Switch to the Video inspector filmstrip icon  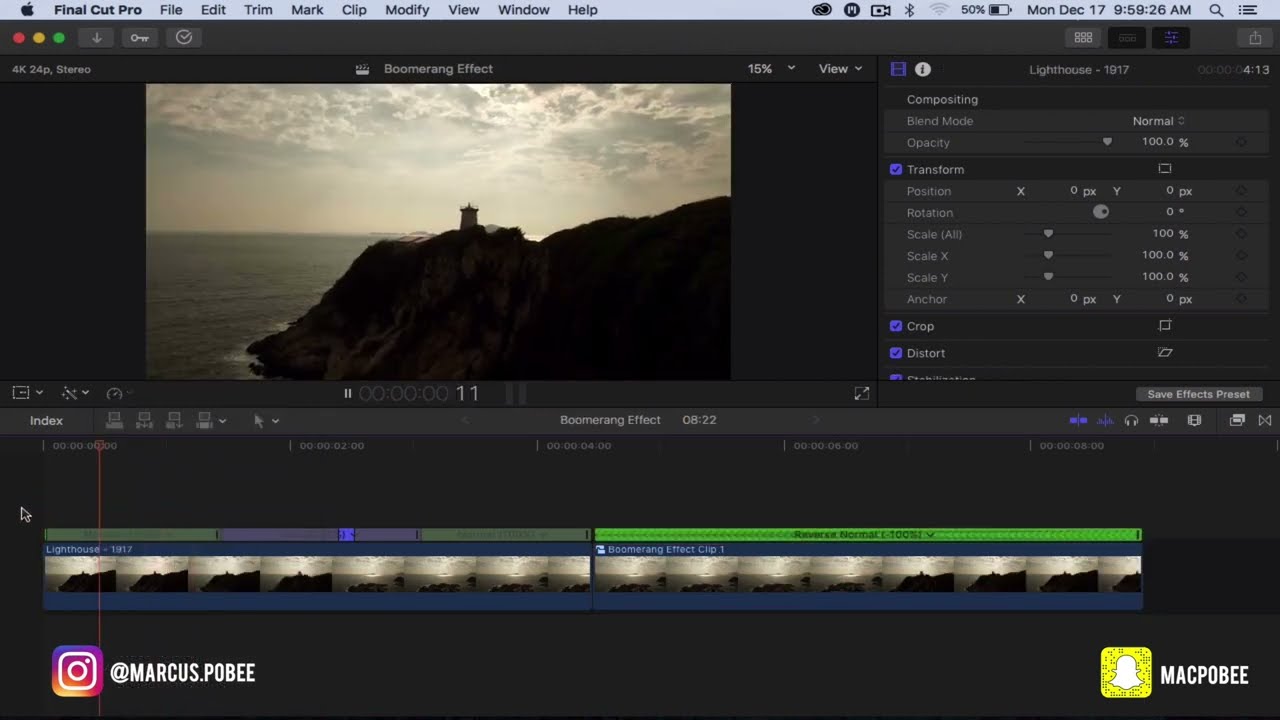898,69
